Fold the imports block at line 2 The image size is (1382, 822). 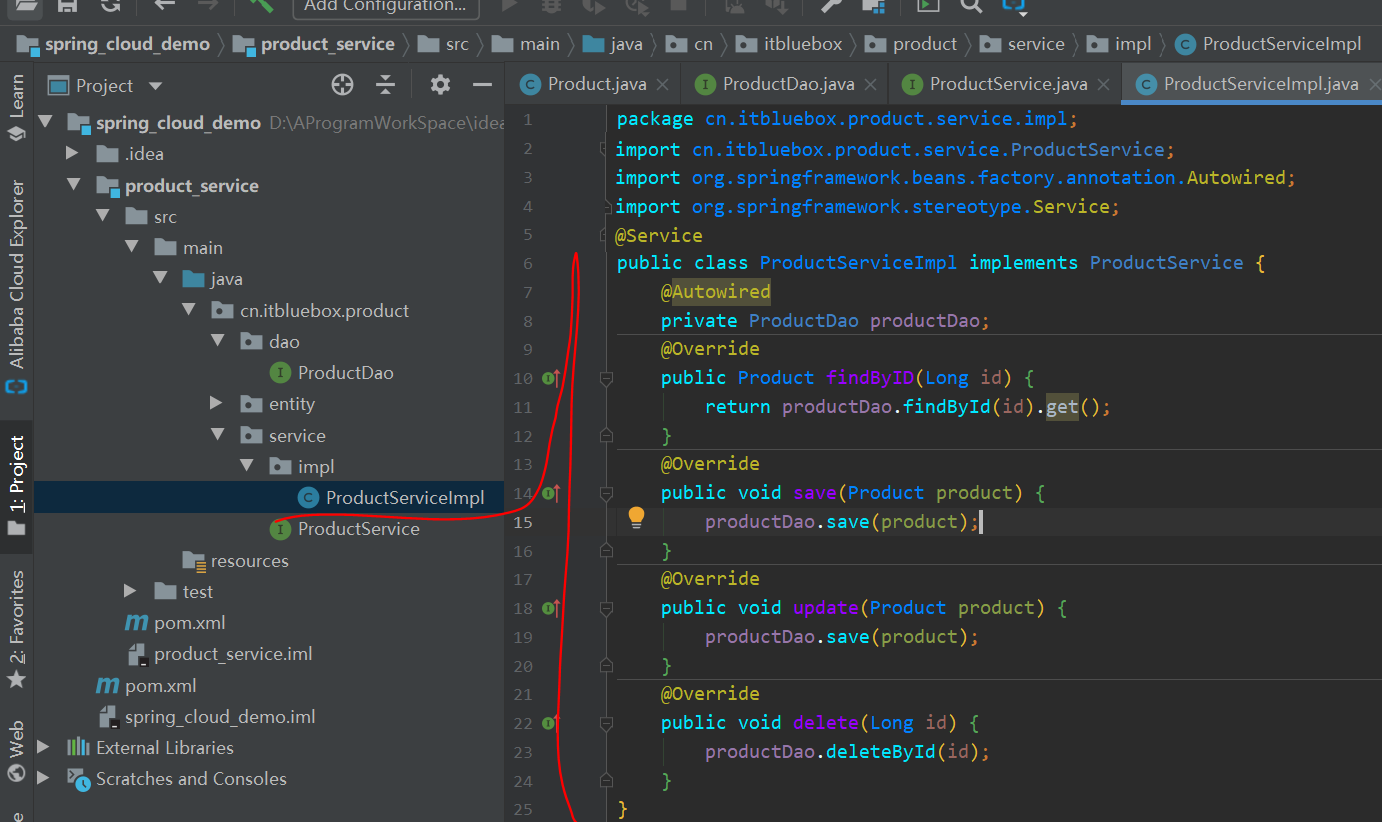point(604,149)
